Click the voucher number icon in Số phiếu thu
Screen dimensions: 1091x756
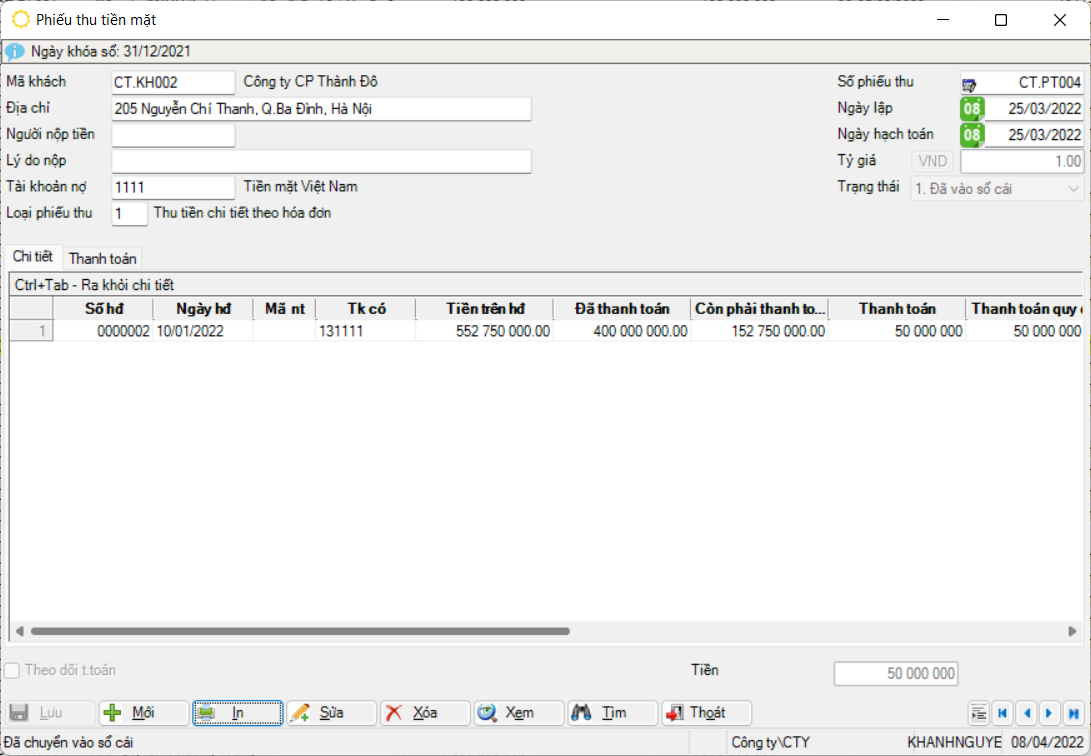coord(969,83)
